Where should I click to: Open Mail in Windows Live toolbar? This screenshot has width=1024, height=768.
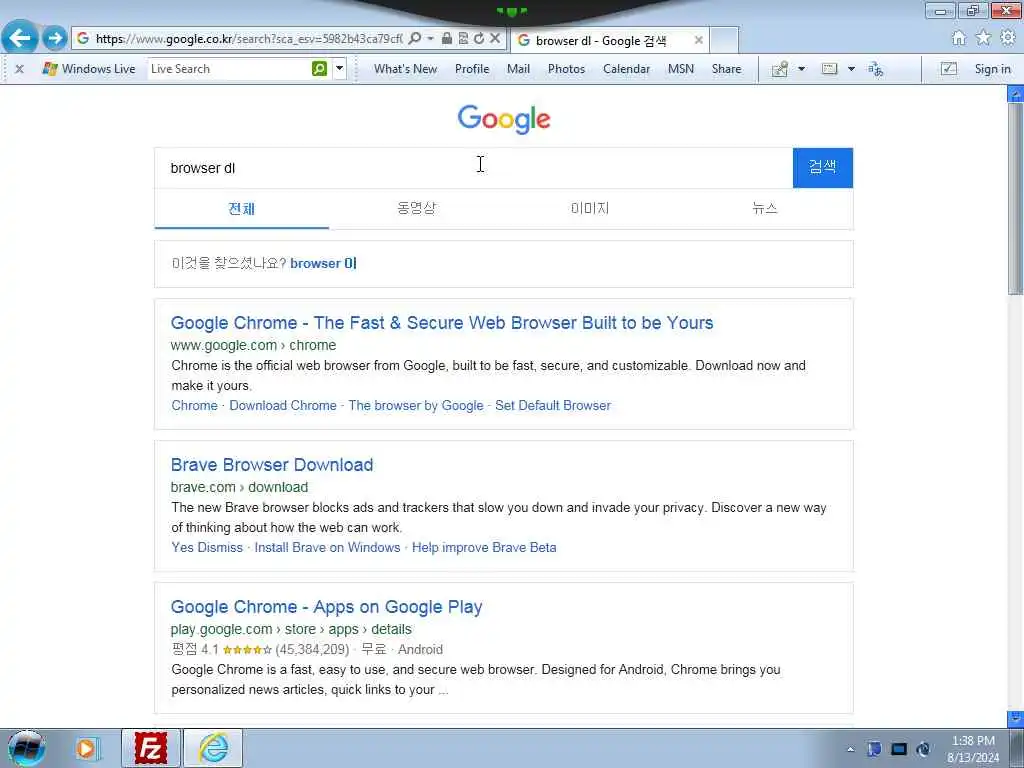coord(519,69)
